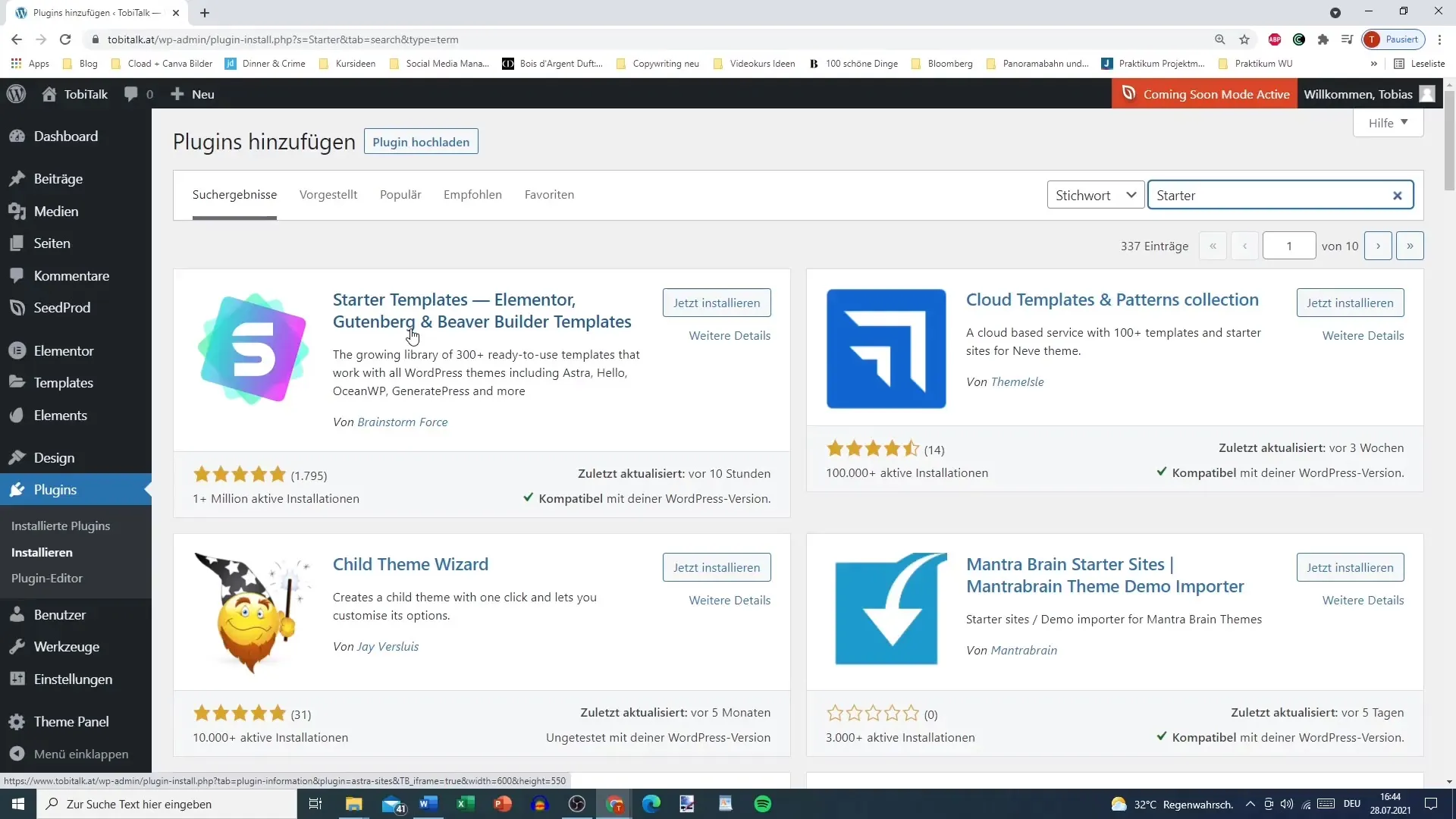The width and height of the screenshot is (1456, 819).
Task: Open Willkommen, Tobias user menu
Action: (x=1370, y=94)
